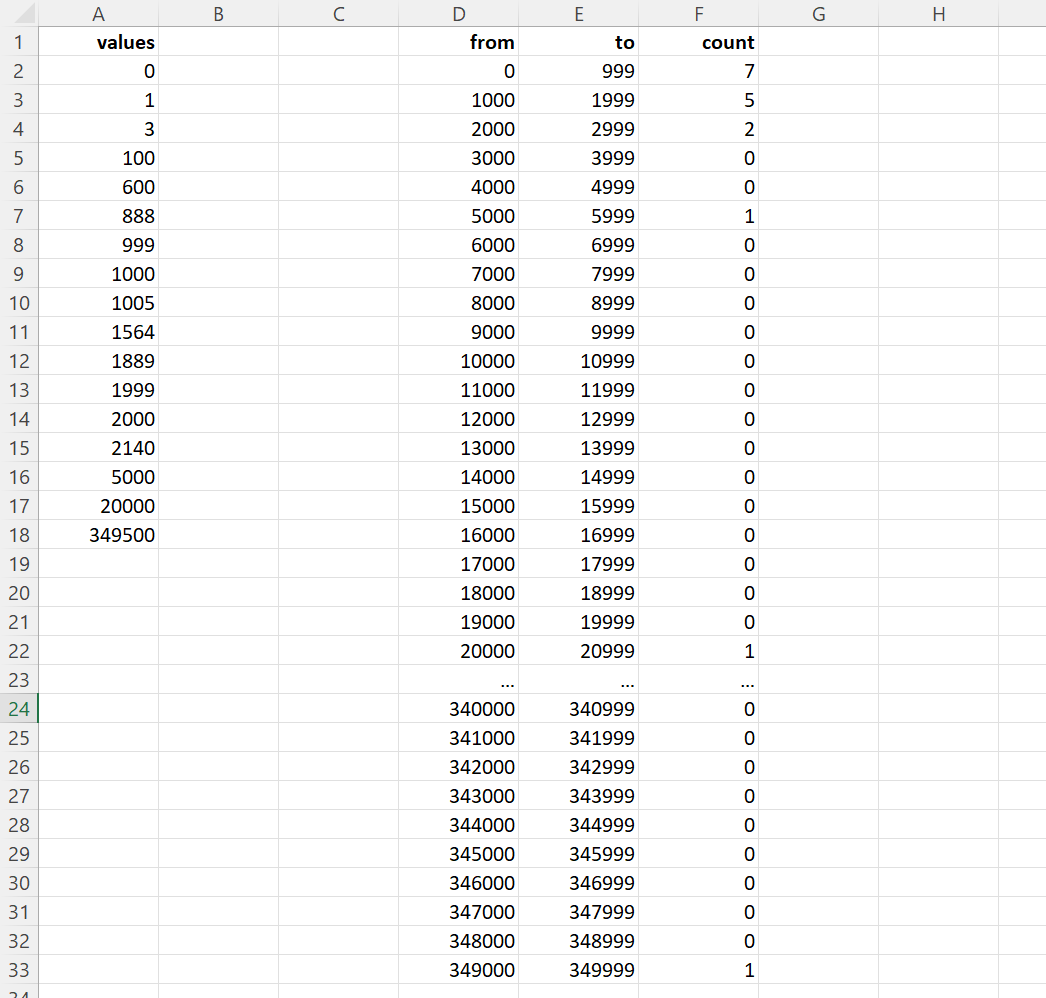
Task: Select row 18 header
Action: (19, 534)
